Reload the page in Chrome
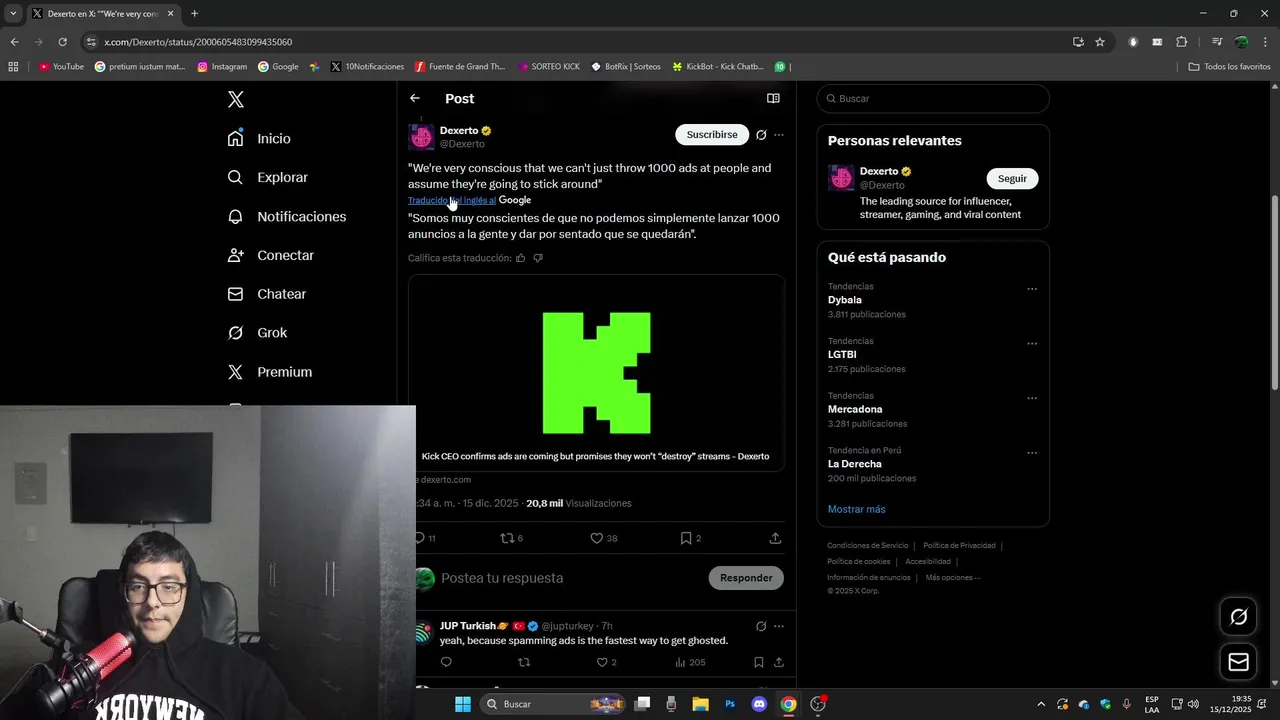Viewport: 1280px width, 720px height. 62,42
